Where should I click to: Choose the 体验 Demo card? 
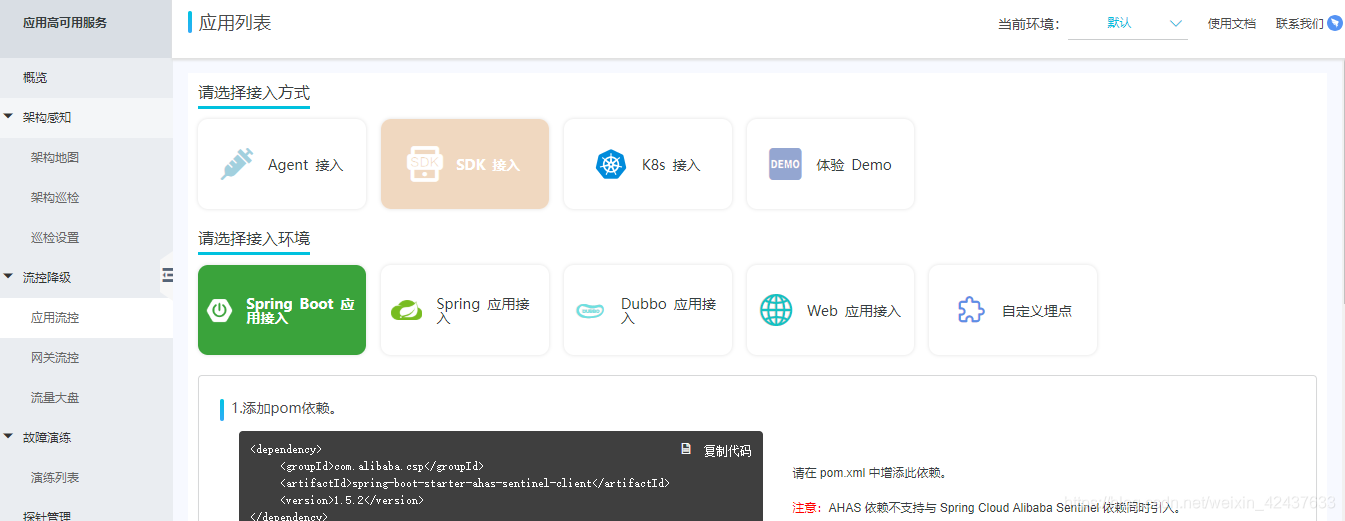831,164
